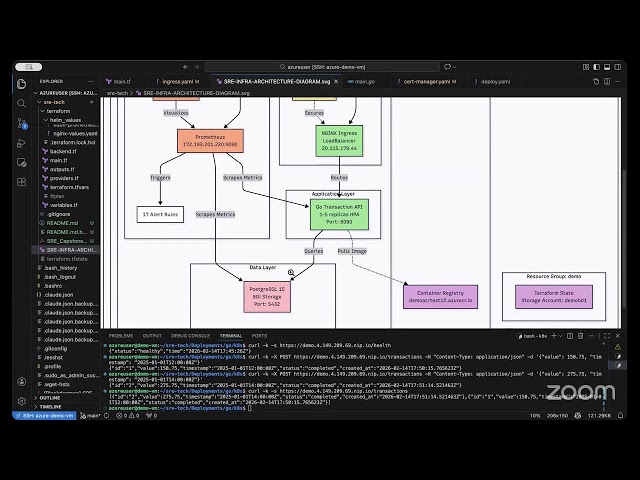Split the terminal panel
Image resolution: width=640 pixels, height=480 pixels.
point(570,336)
